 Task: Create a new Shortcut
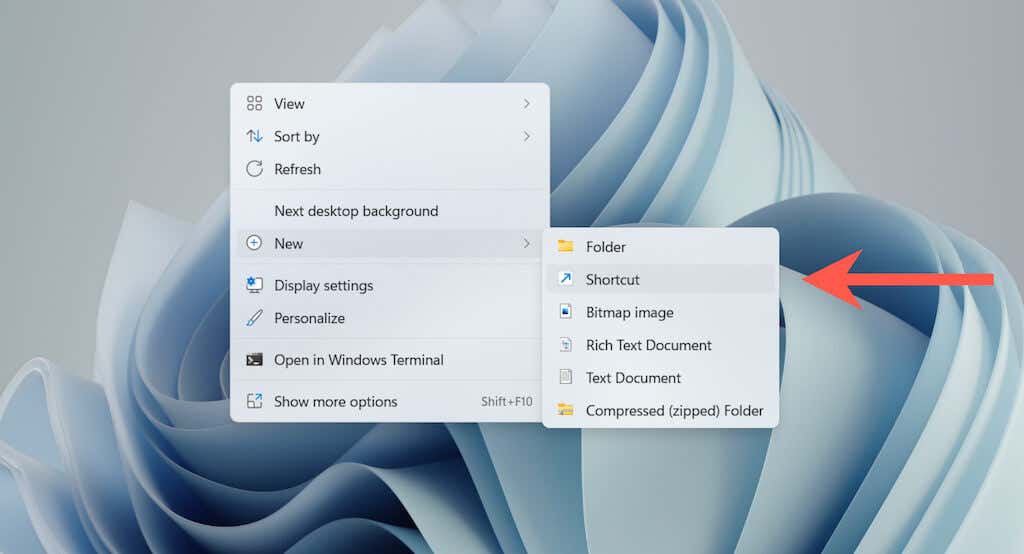click(660, 279)
